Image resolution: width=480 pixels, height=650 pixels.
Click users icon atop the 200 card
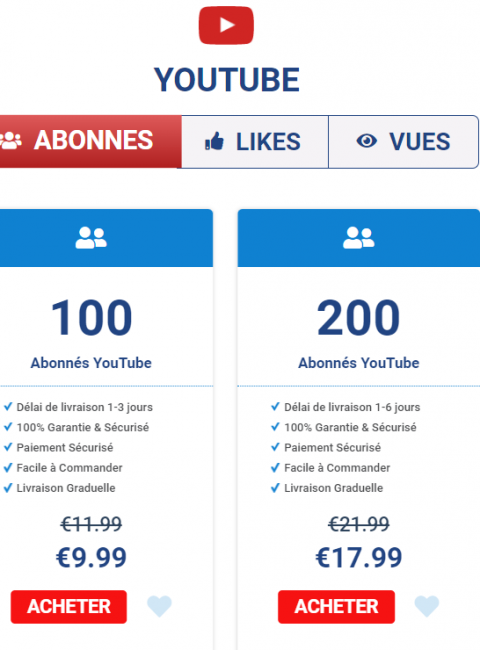tap(359, 238)
